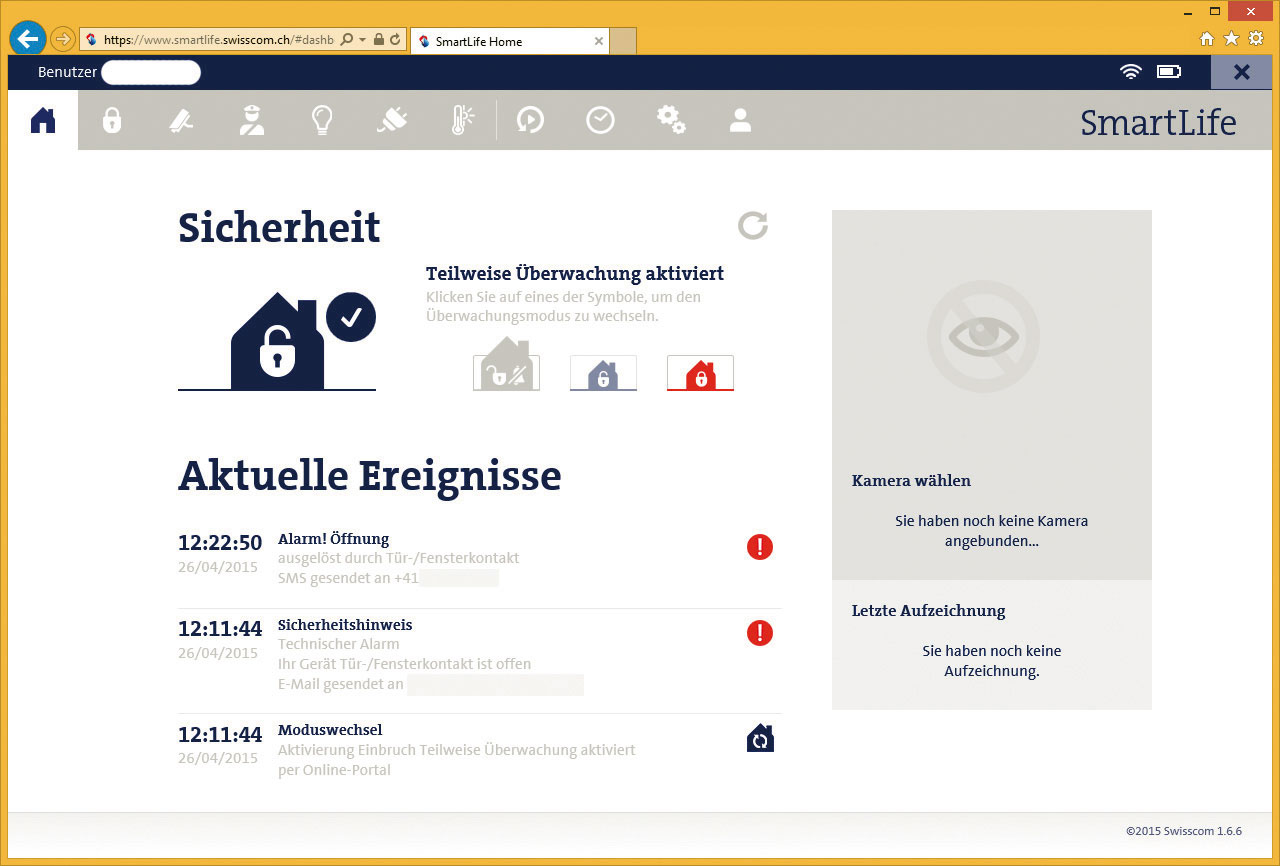Select the full surveillance red house mode
Screen dimensions: 1280x866
tap(700, 373)
